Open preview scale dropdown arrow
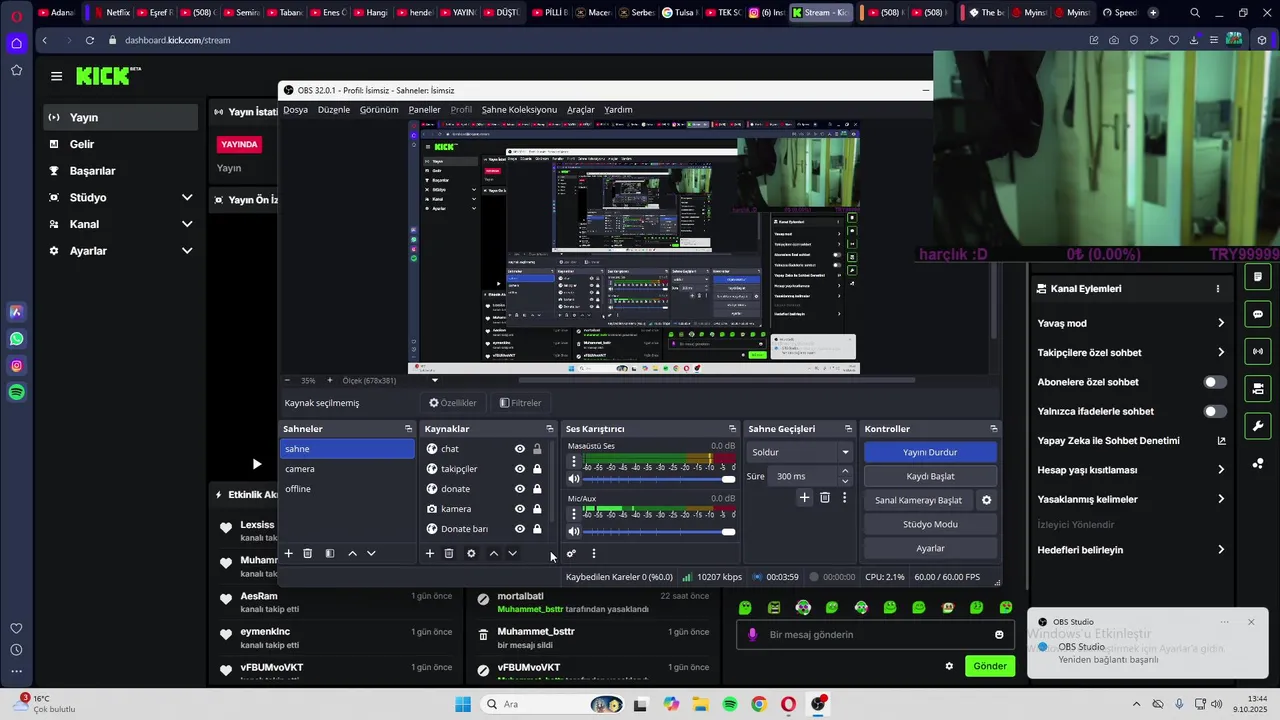The image size is (1280, 720). (x=434, y=380)
